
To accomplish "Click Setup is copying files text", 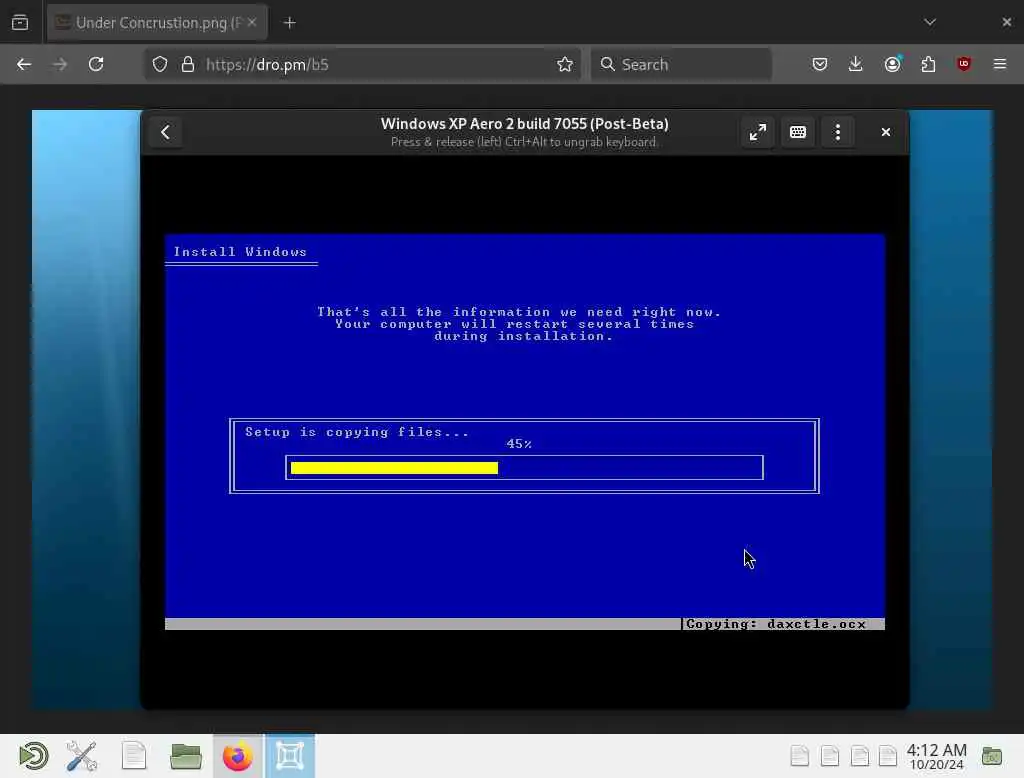I will point(357,432).
